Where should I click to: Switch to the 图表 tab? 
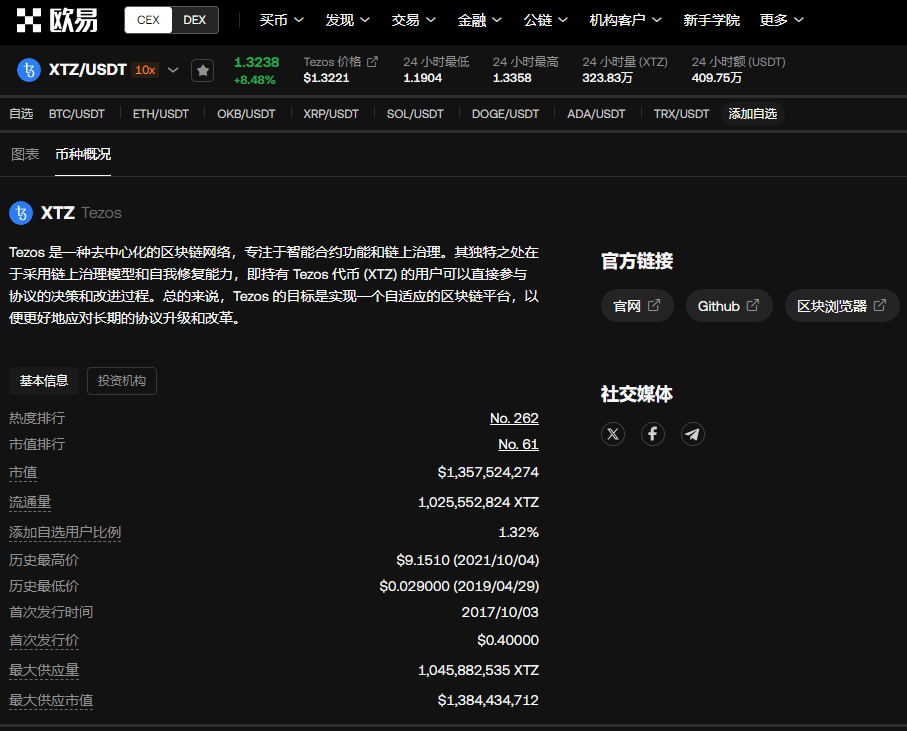[25, 154]
